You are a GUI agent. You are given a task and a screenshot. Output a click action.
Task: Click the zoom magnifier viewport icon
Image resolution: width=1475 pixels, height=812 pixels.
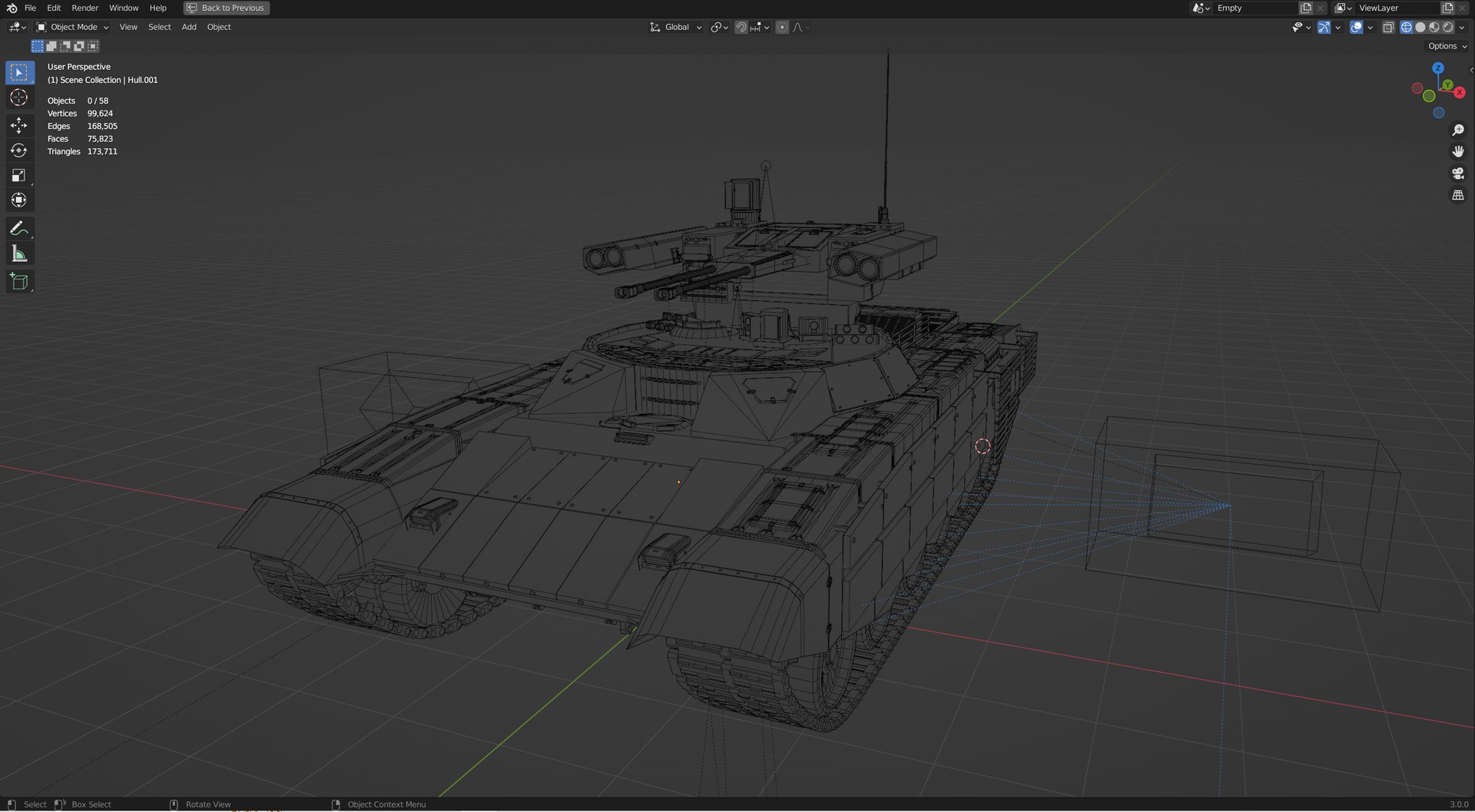1457,131
